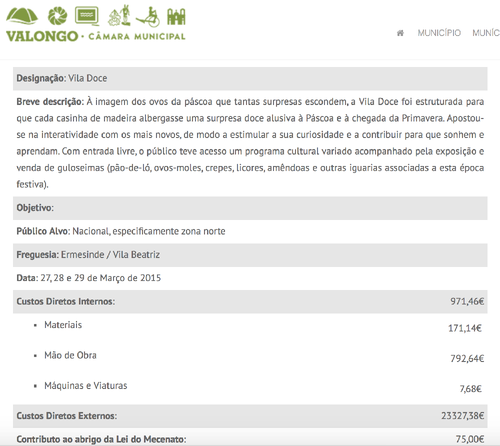Click the Mão de Obra list item

pos(70,355)
